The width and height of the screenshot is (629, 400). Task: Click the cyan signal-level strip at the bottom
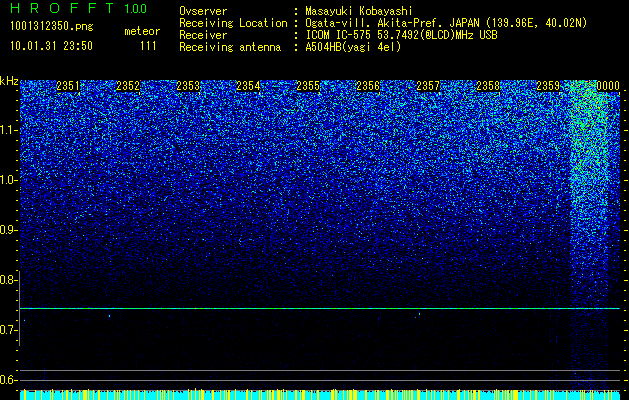(x=320, y=395)
